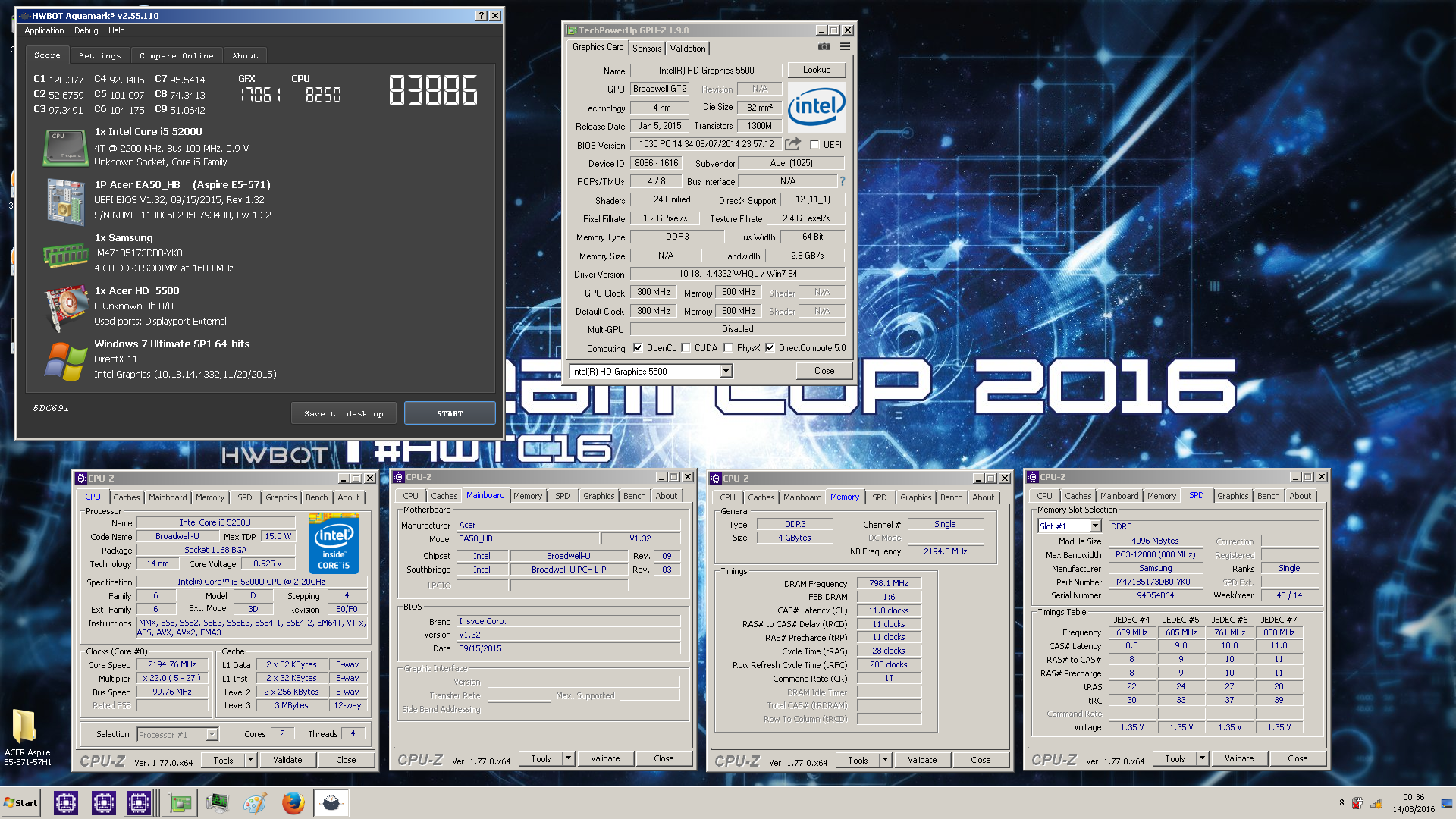Open the Application menu in Aquamark

click(44, 30)
